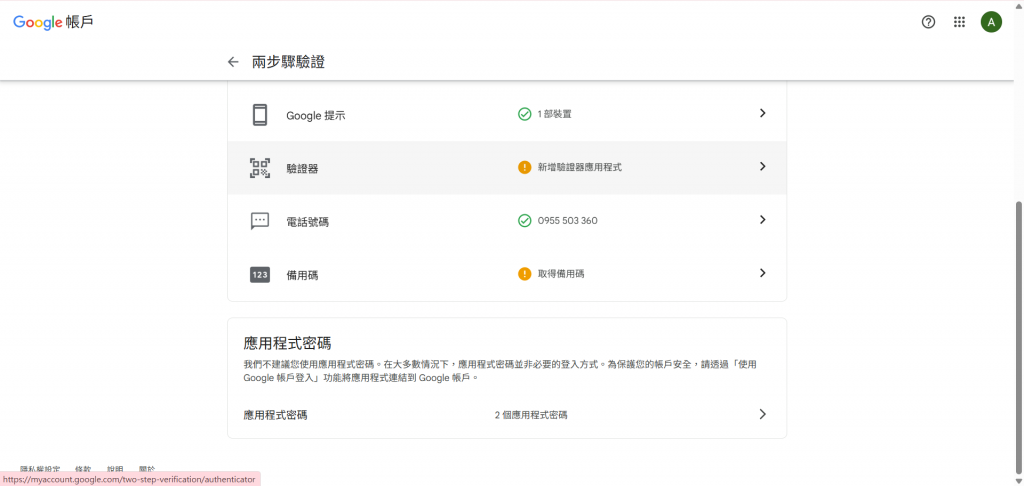
Task: Open the Google apps grid launcher
Action: pyautogui.click(x=959, y=22)
